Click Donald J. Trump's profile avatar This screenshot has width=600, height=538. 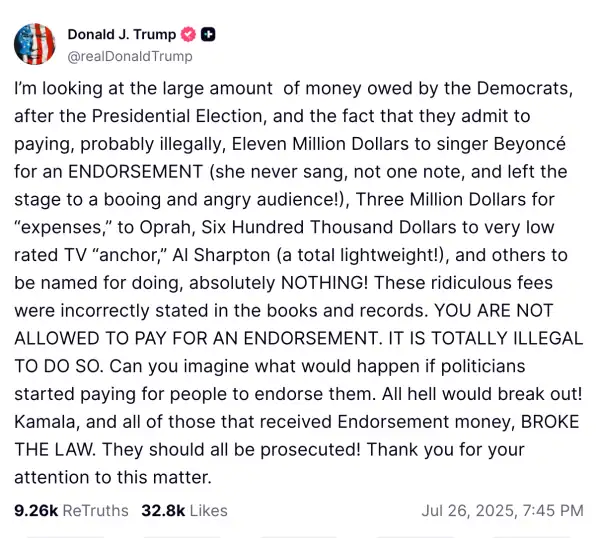click(x=33, y=43)
